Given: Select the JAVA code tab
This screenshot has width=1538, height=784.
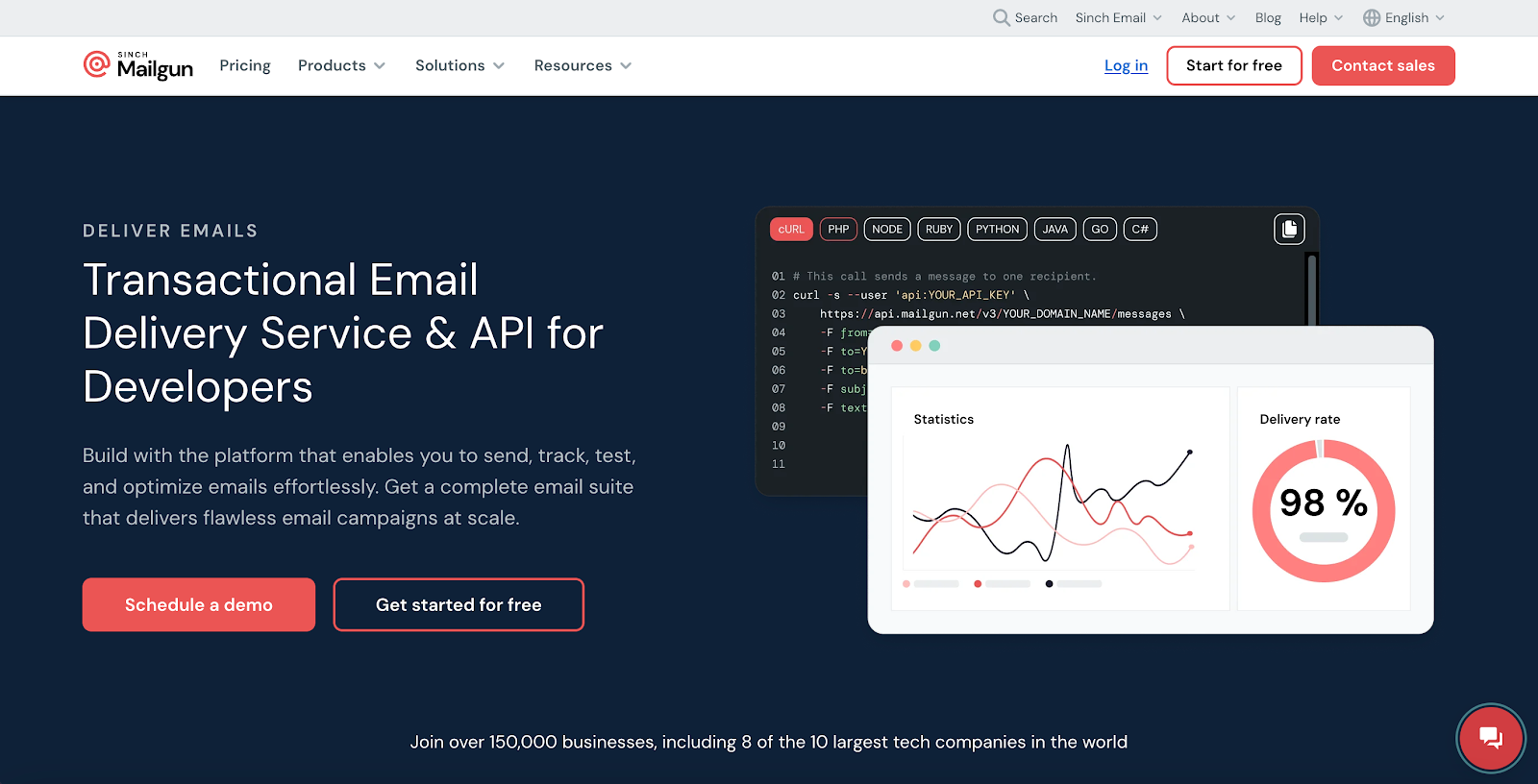Looking at the screenshot, I should pos(1055,229).
